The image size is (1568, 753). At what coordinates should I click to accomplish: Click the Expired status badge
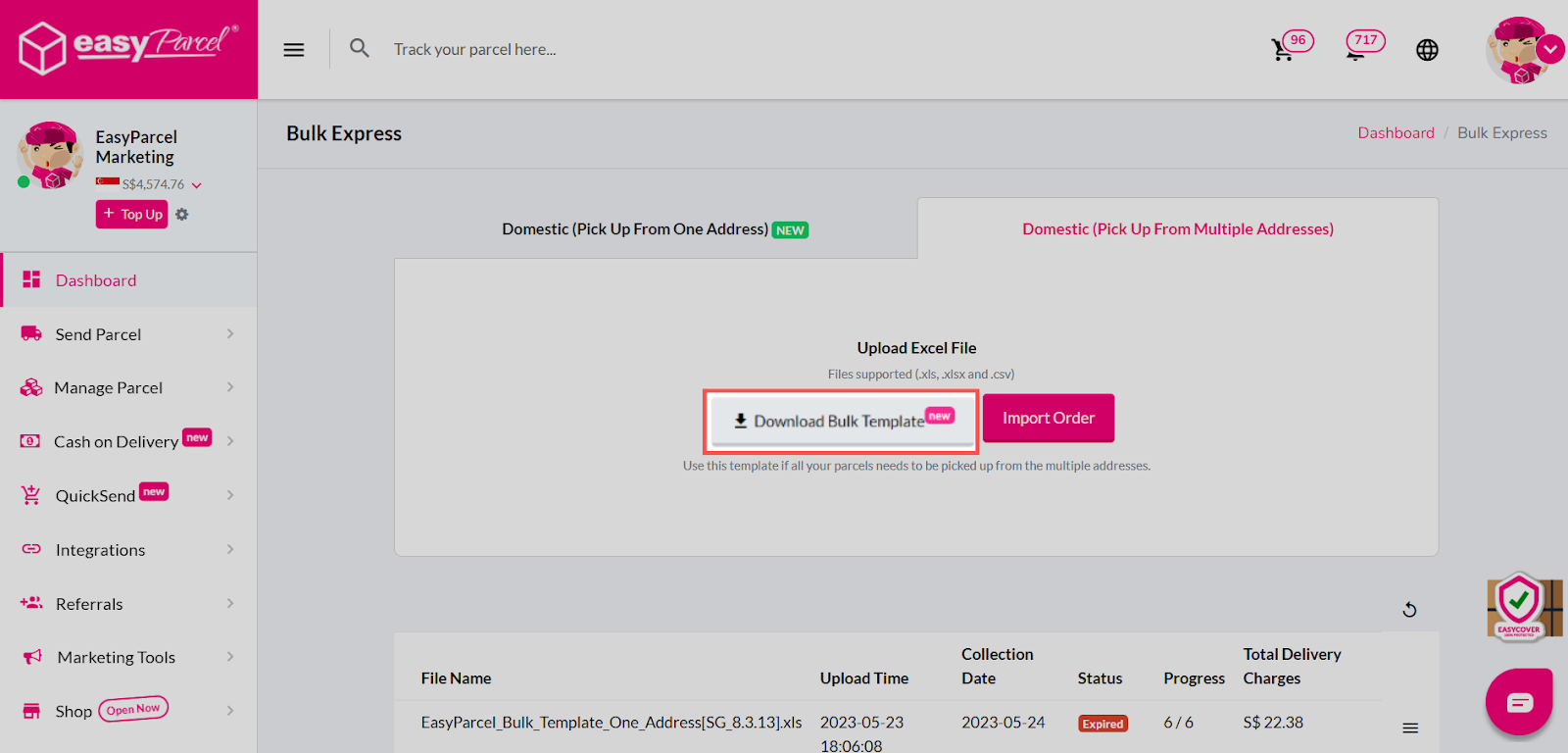point(1102,724)
